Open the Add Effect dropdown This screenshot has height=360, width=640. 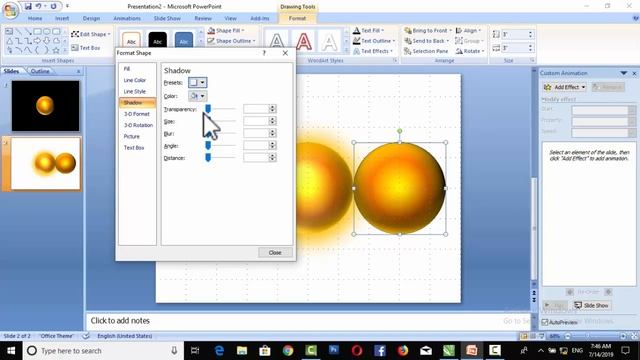click(565, 87)
